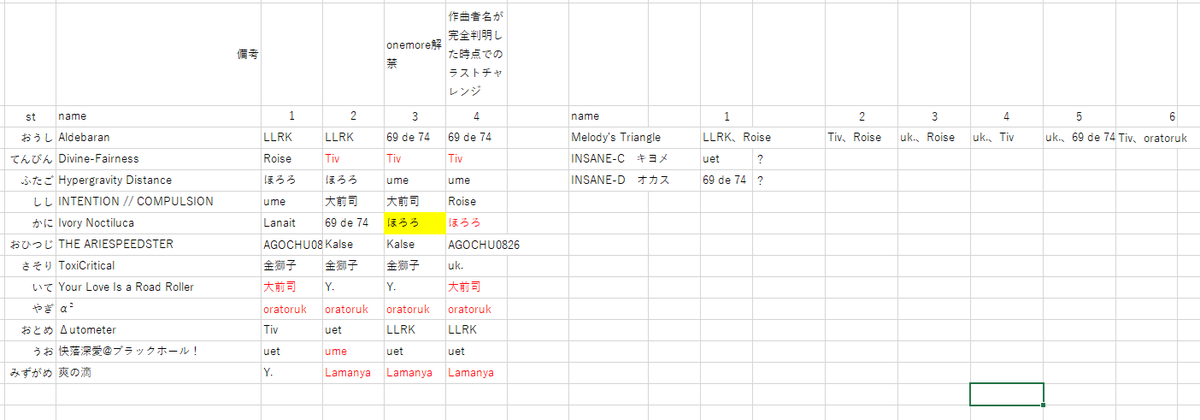Click the column 5 header in right table
The width and height of the screenshot is (1200, 420).
[x=1080, y=116]
